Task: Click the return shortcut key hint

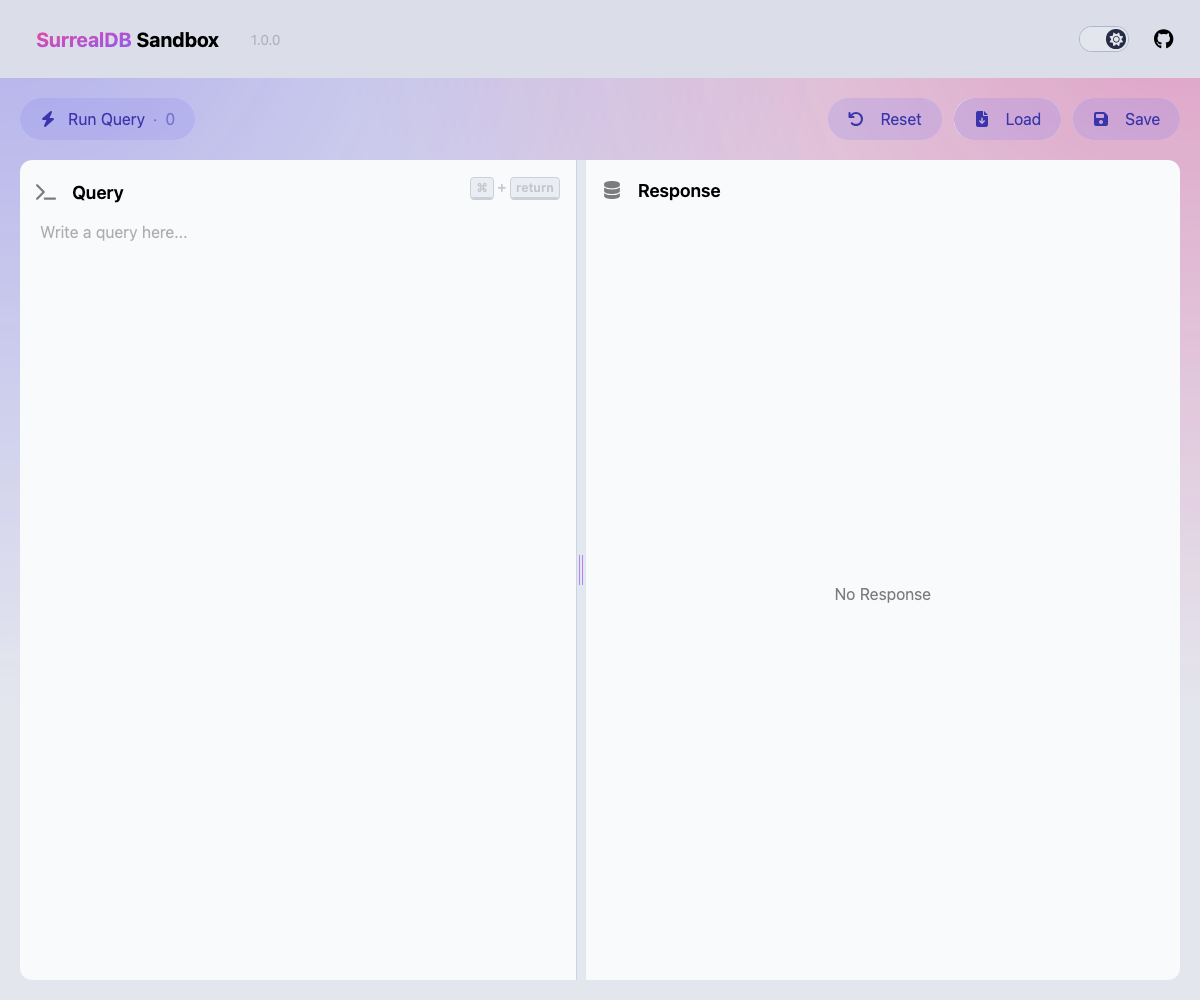Action: (534, 188)
